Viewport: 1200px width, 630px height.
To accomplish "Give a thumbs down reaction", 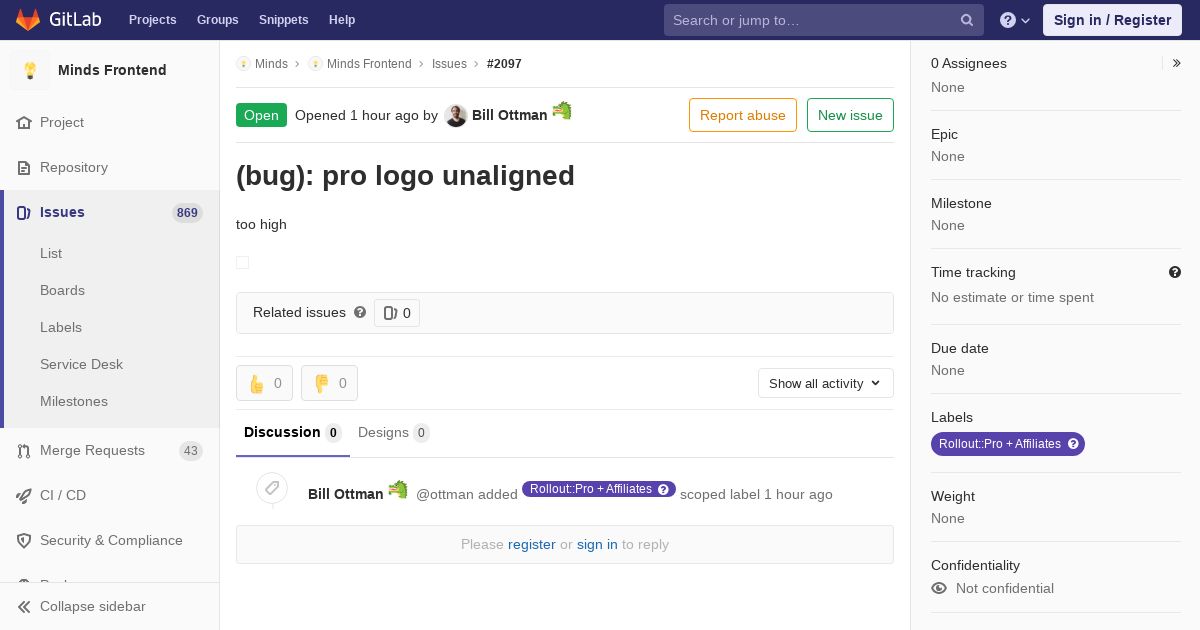I will (329, 383).
